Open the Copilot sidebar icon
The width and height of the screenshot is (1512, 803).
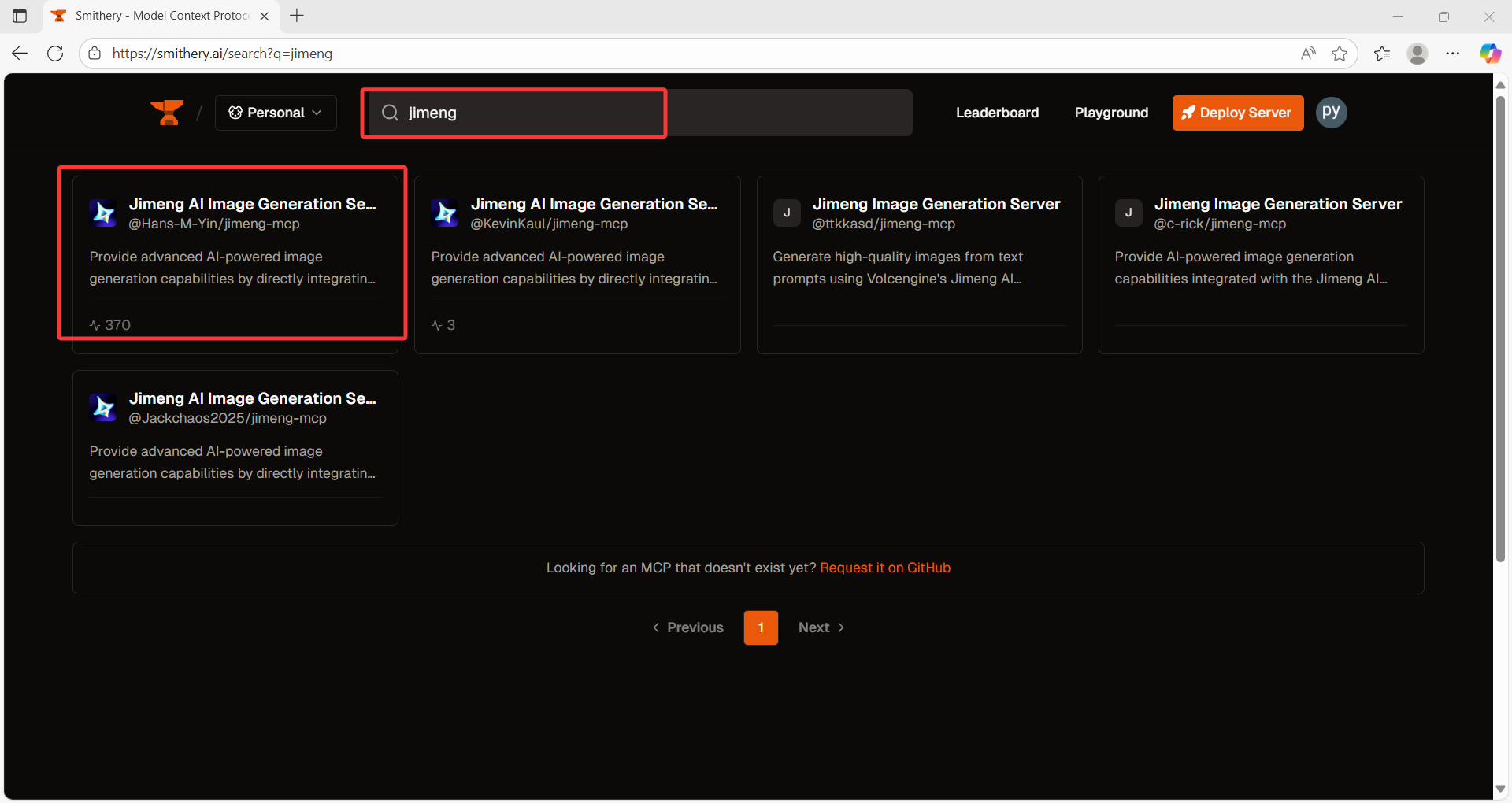tap(1490, 54)
